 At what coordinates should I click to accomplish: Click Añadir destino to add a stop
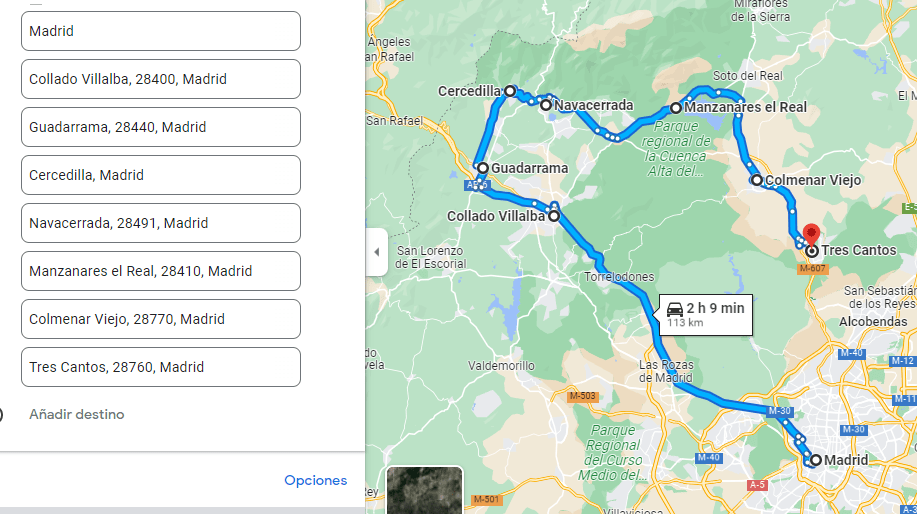(77, 414)
